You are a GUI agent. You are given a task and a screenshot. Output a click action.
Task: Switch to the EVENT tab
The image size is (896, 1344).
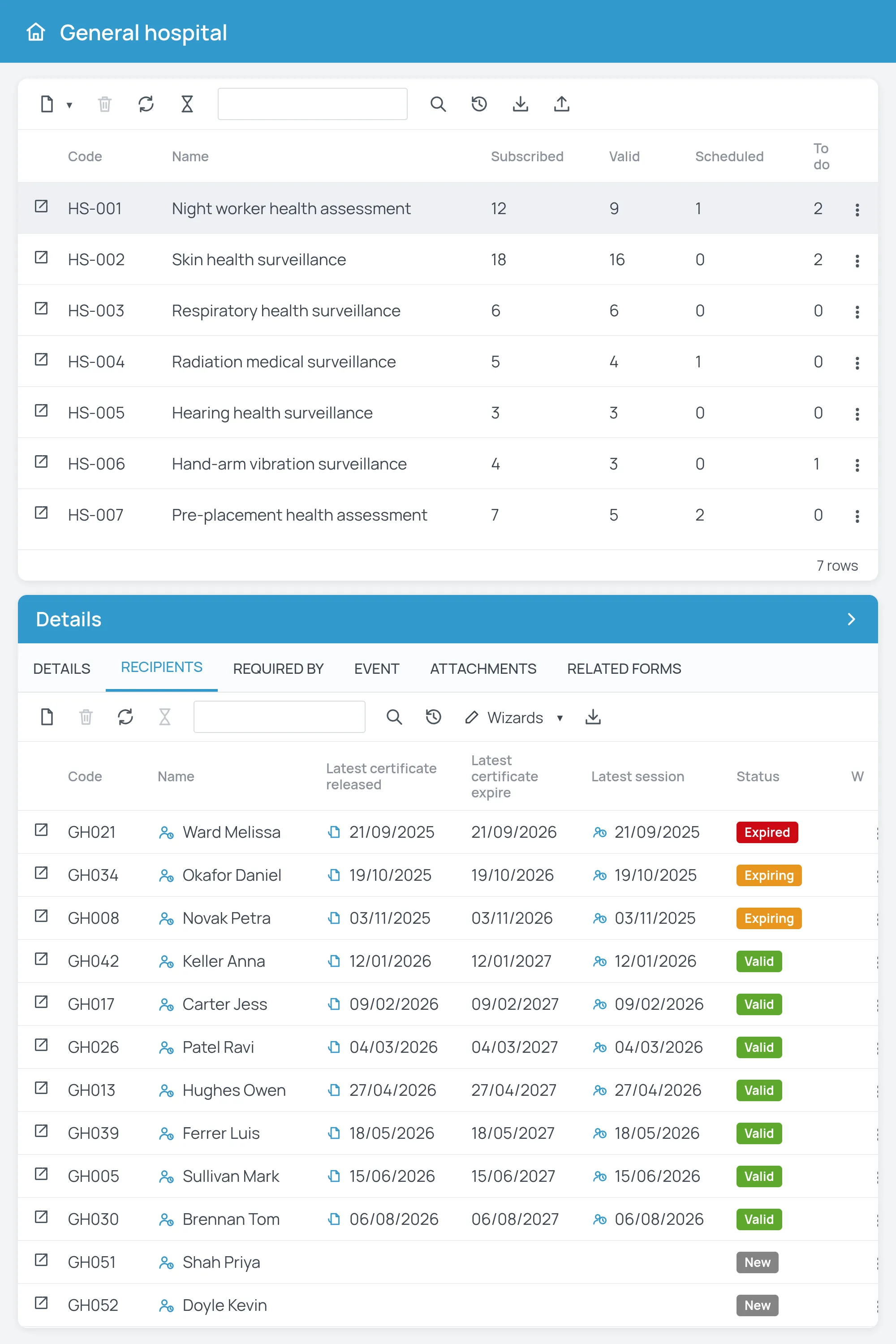377,668
